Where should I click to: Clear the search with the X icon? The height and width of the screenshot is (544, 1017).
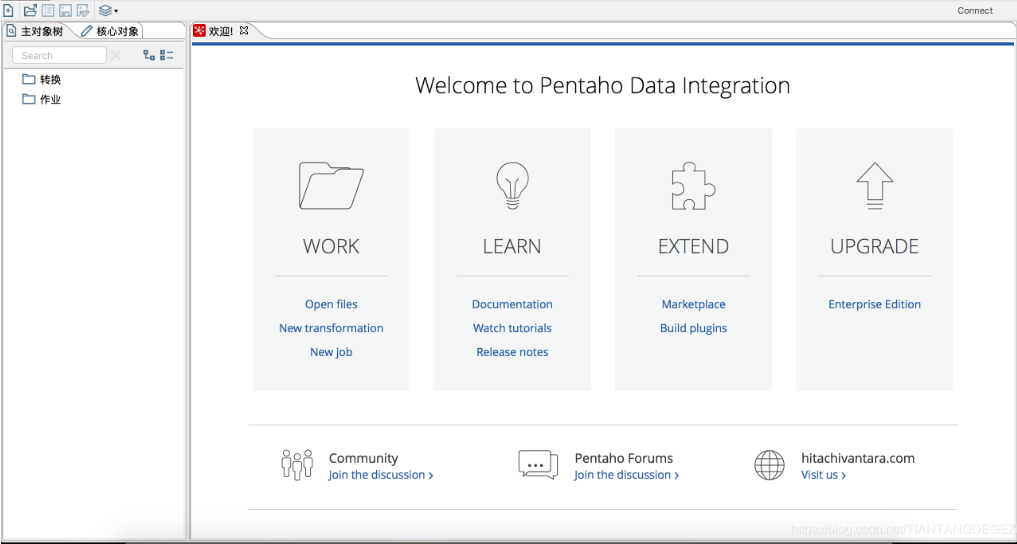115,55
